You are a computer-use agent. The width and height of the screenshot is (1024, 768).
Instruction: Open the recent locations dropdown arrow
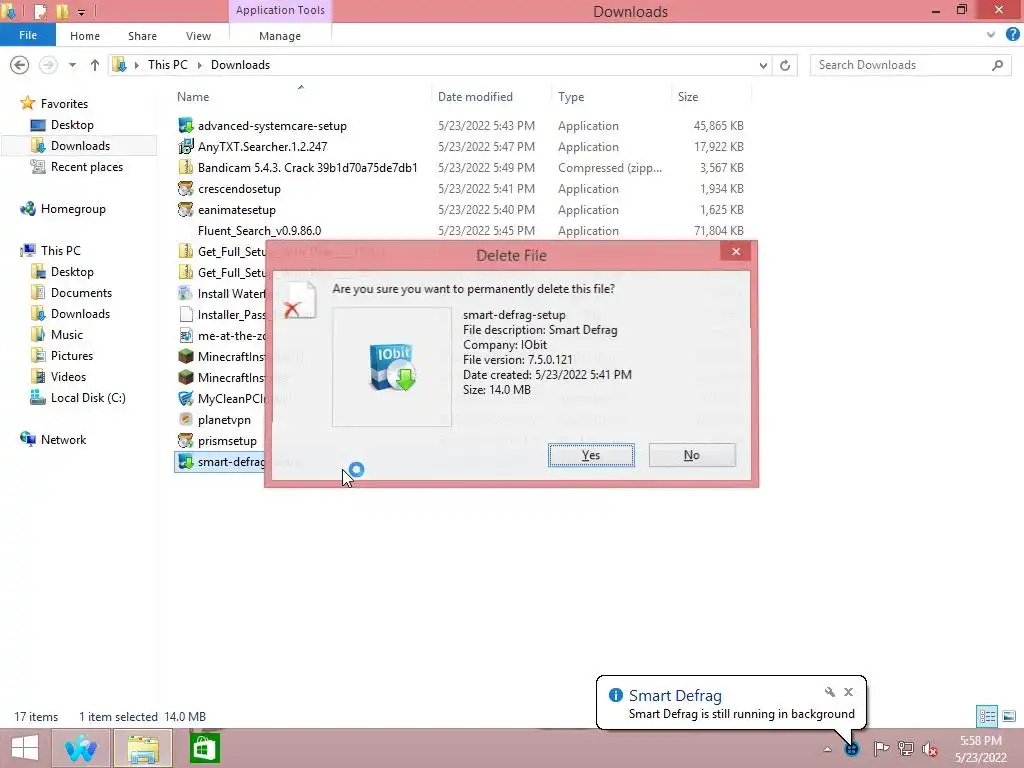(x=72, y=65)
